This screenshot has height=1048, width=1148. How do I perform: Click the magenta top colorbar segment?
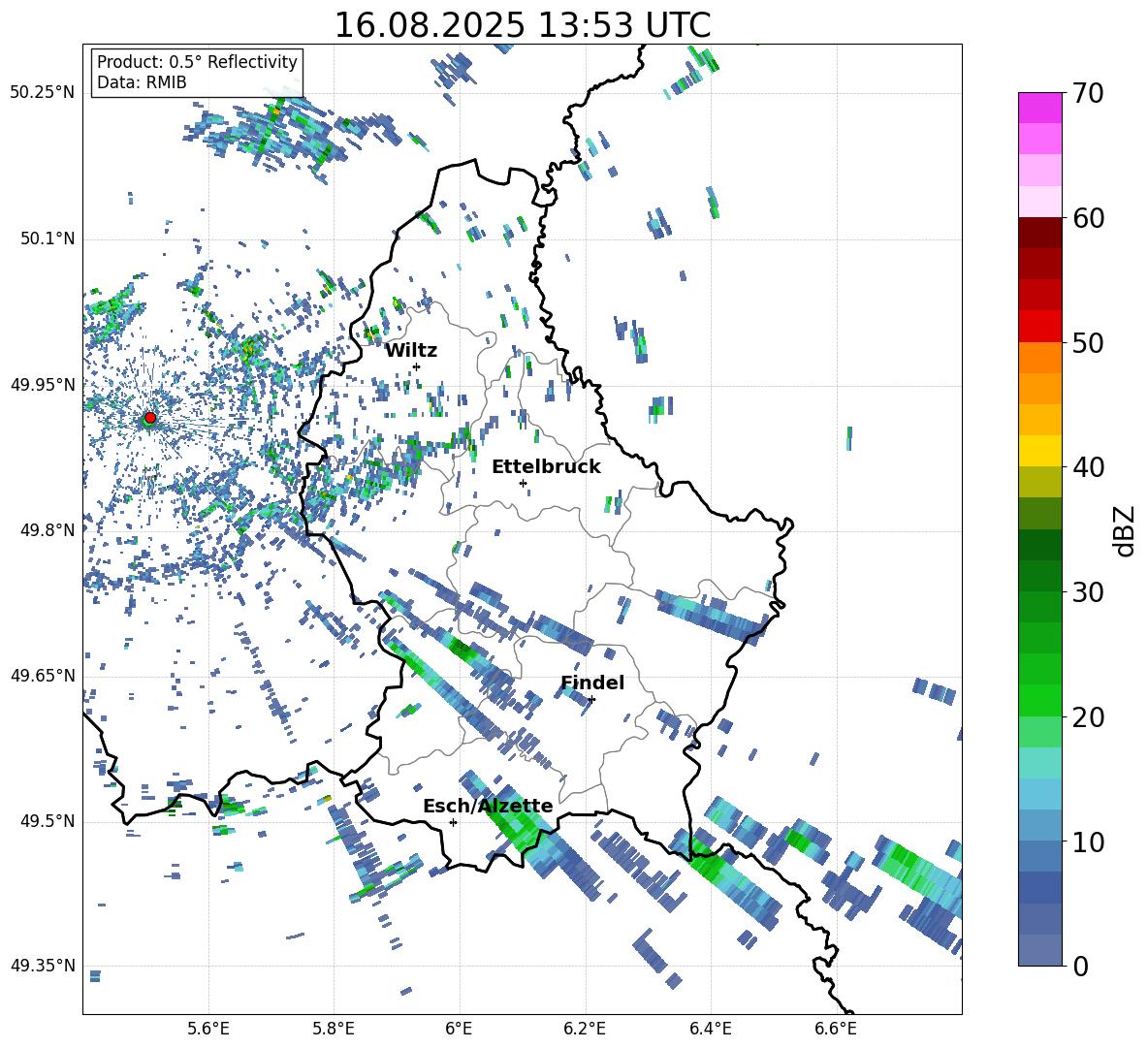(1039, 108)
